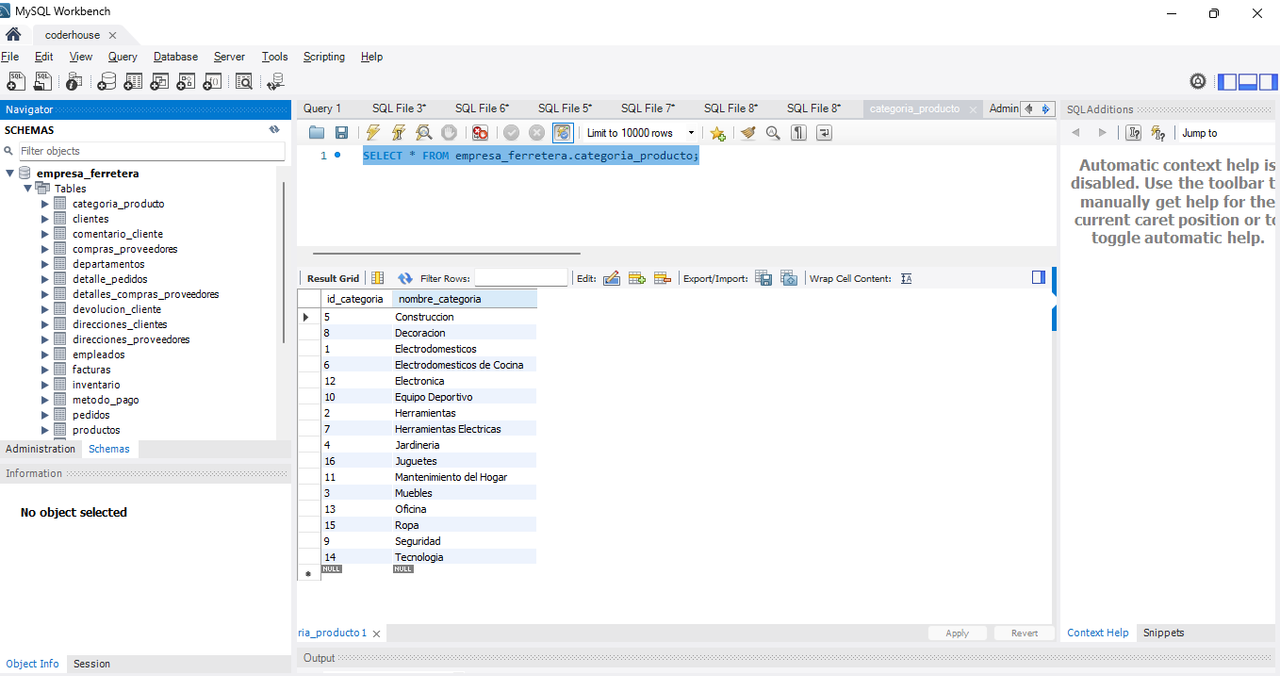This screenshot has width=1280, height=676.
Task: Click the Apply button
Action: pyautogui.click(x=957, y=633)
